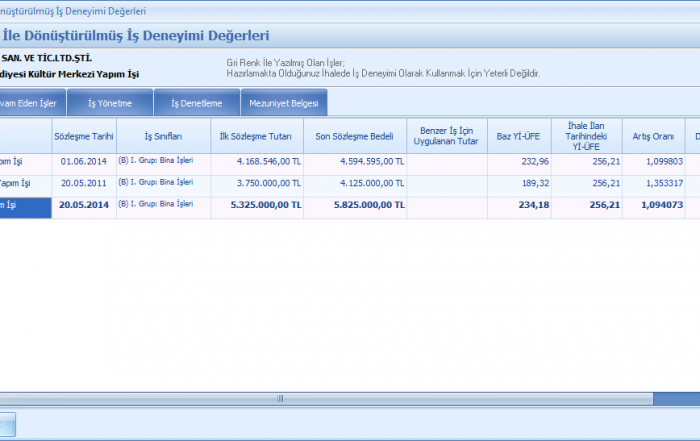Select Benzer İş İçin Uygulanan Tutar header

tap(447, 135)
